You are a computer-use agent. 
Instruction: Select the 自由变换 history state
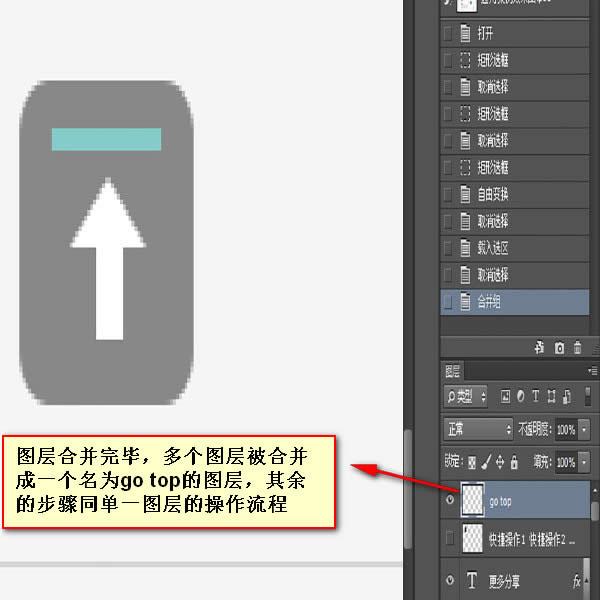pyautogui.click(x=492, y=194)
